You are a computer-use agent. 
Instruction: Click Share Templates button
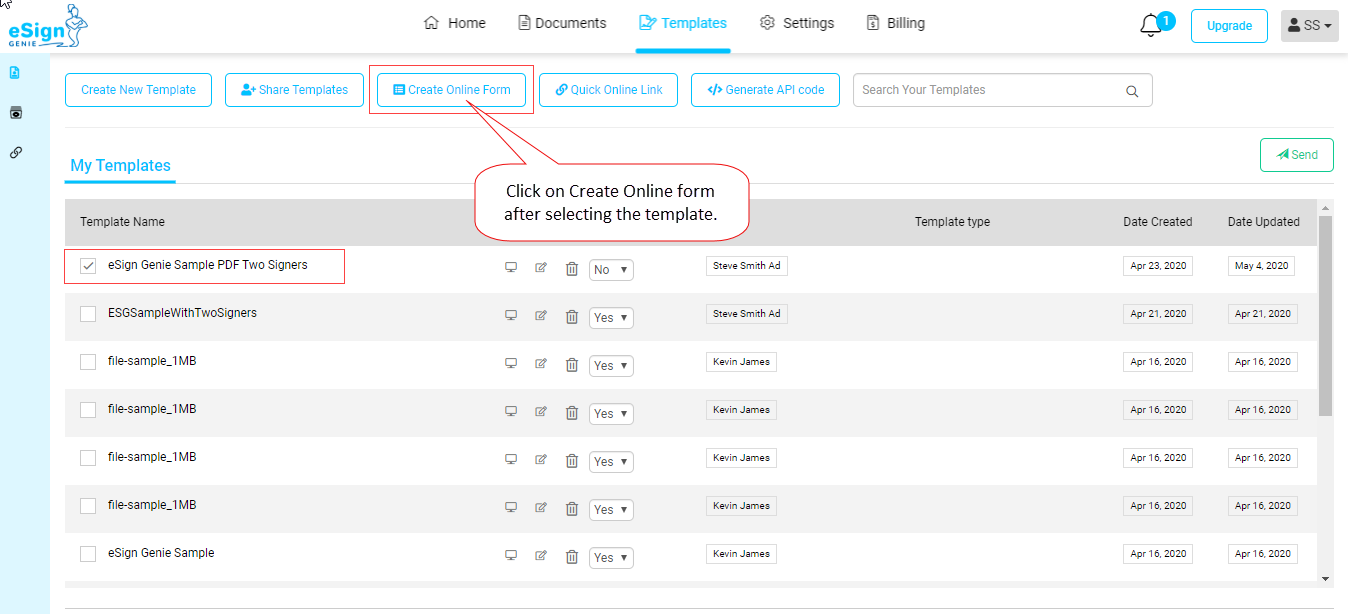(x=294, y=90)
